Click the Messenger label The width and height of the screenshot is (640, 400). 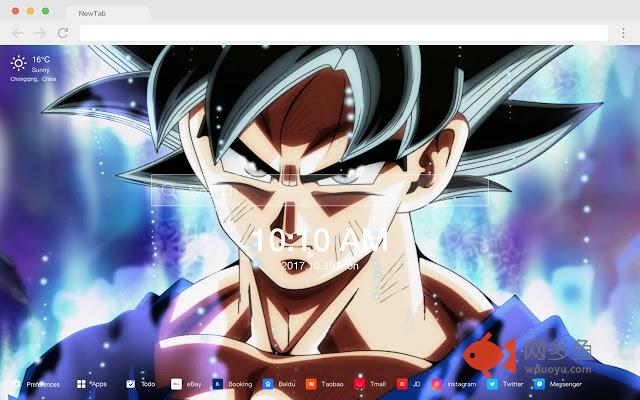click(x=566, y=384)
